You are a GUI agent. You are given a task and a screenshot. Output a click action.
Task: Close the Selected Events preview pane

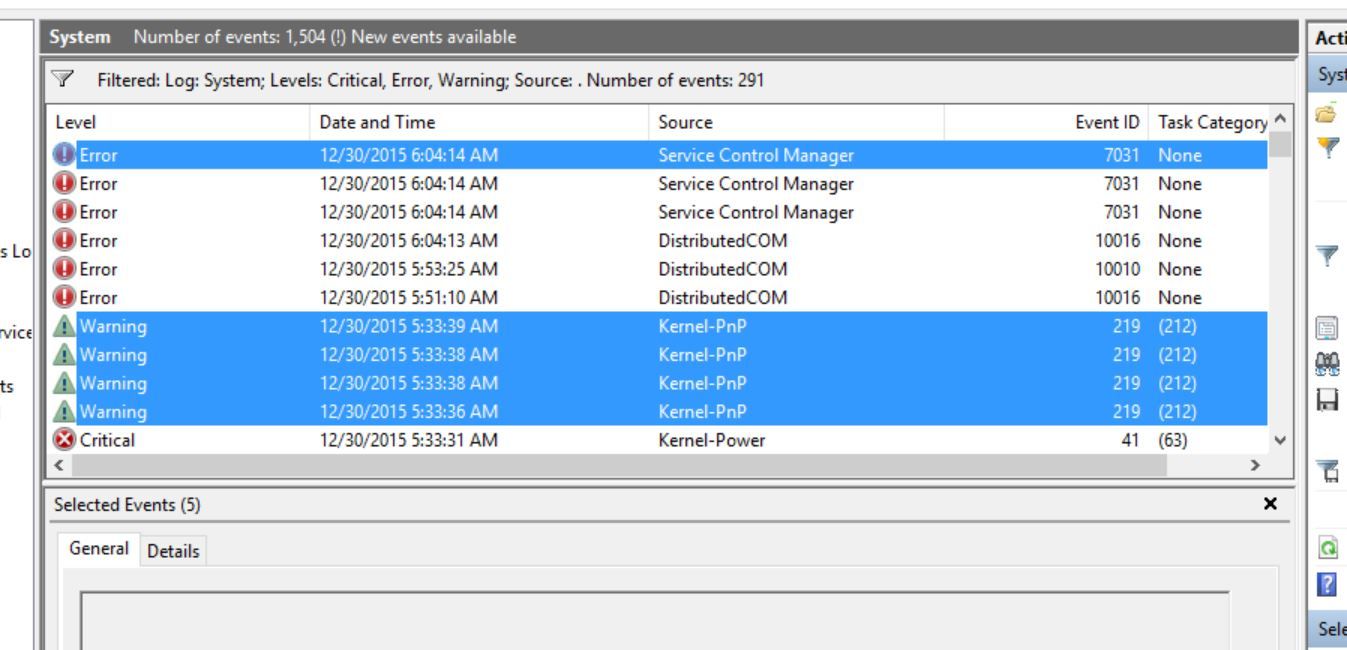tap(1270, 504)
